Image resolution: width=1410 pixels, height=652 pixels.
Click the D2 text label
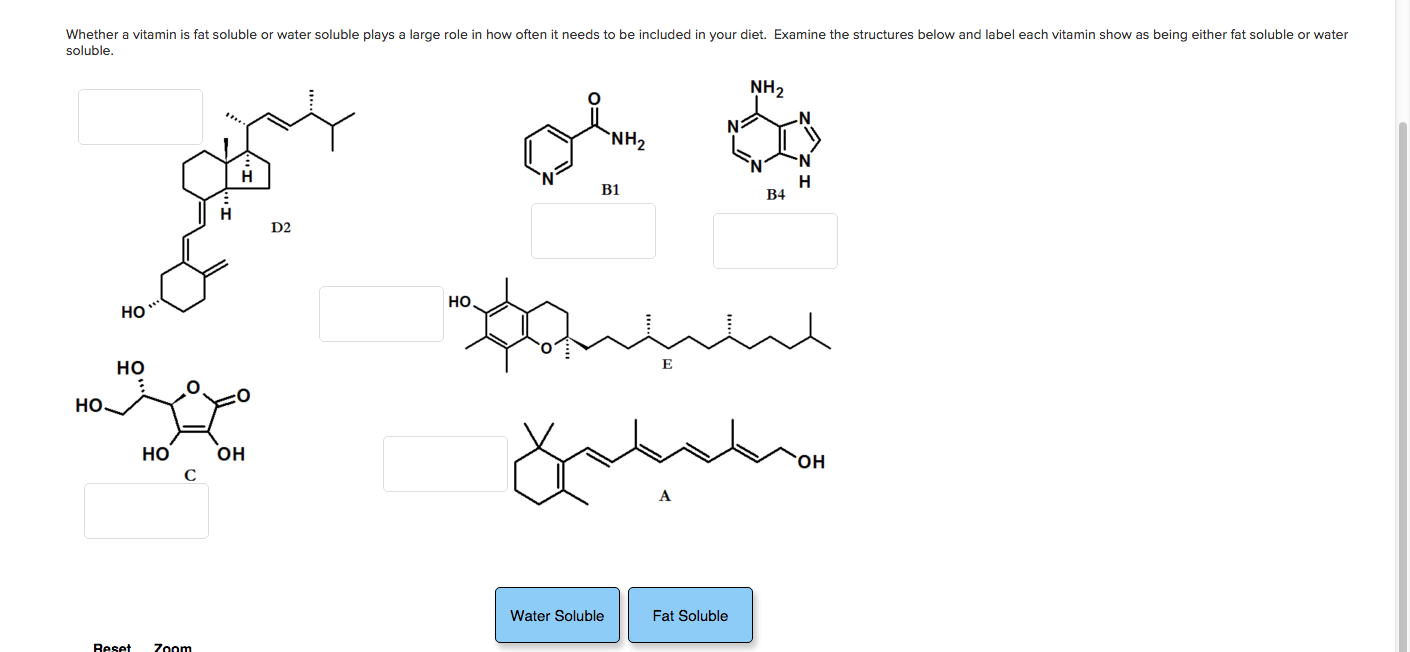tap(281, 228)
